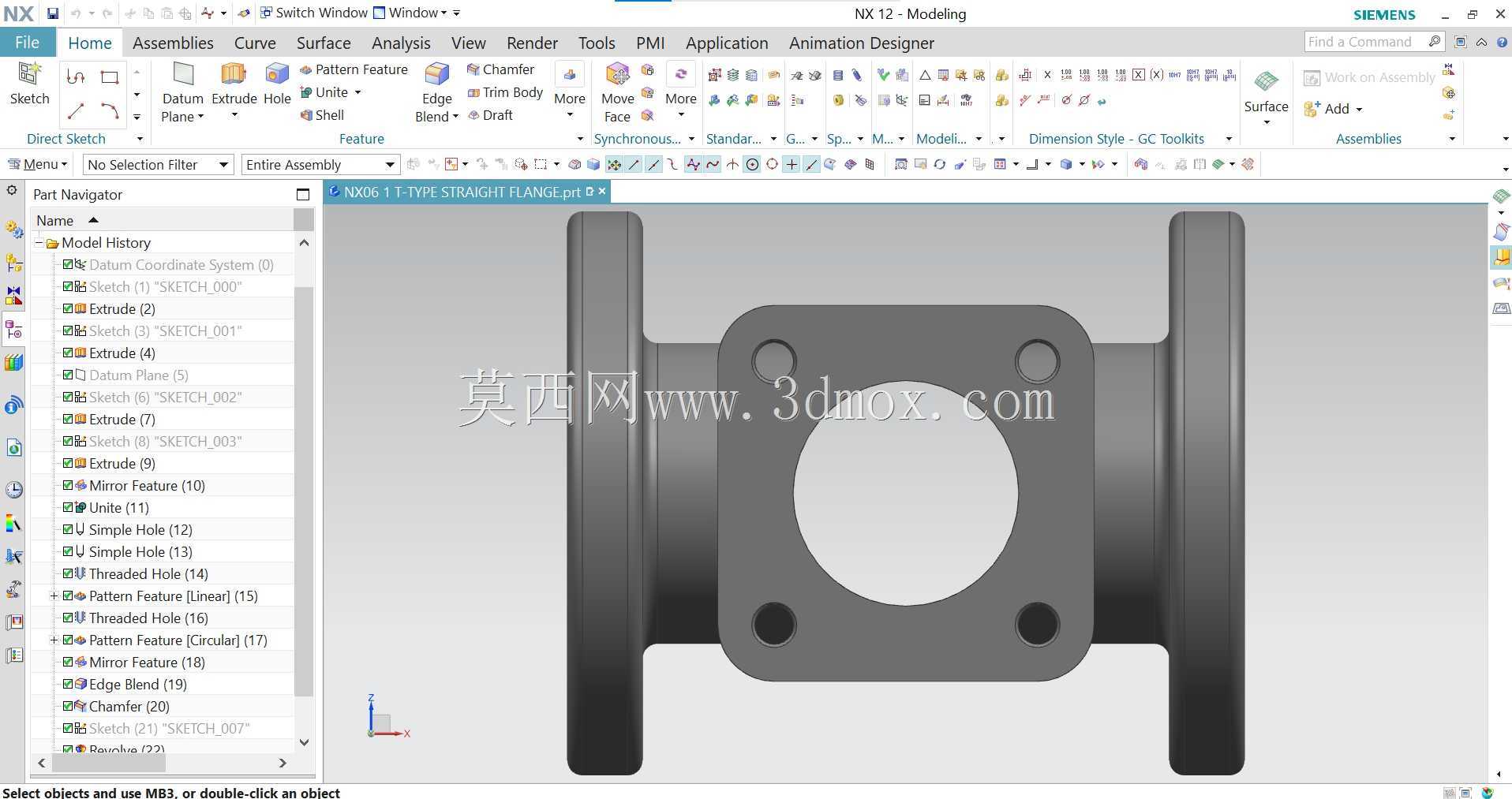
Task: Activate the Pattern Feature command
Action: click(x=354, y=69)
